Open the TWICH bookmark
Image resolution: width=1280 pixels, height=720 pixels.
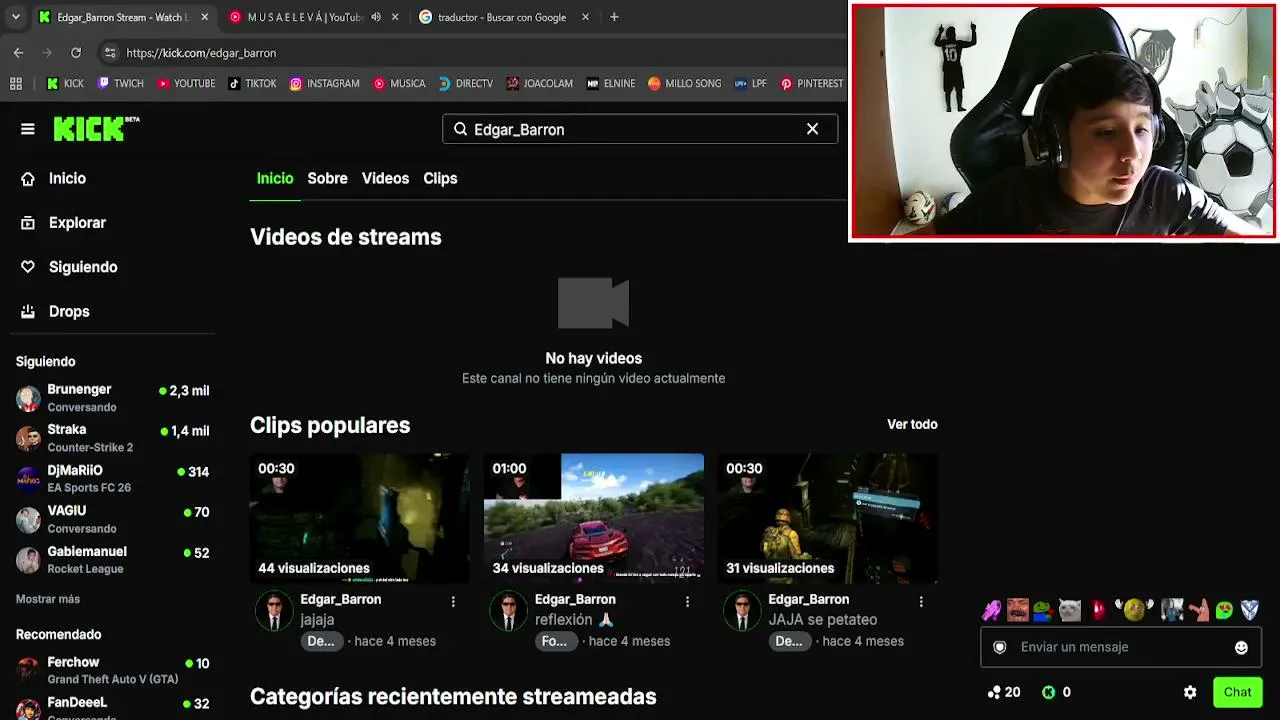point(120,84)
